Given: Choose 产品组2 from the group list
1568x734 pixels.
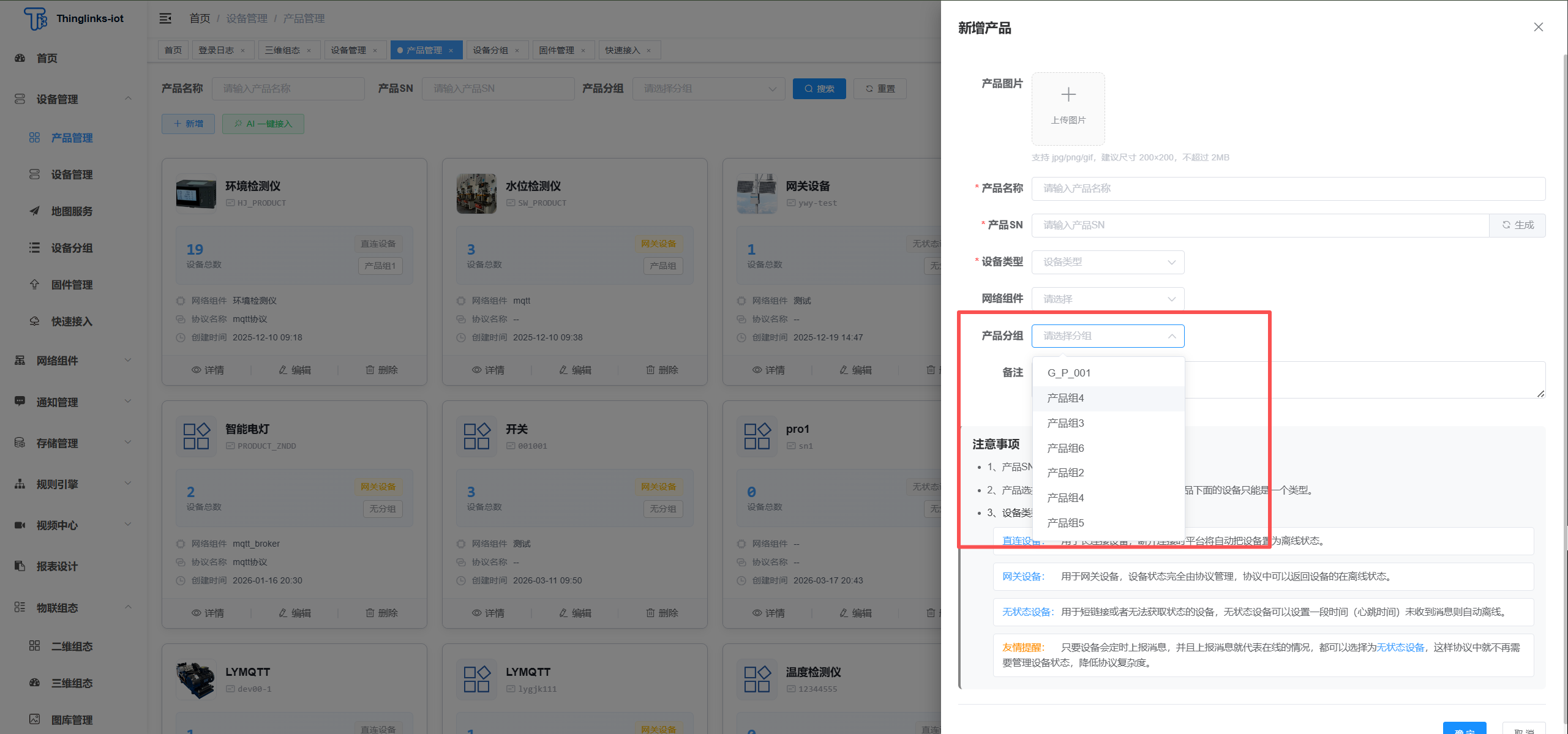Looking at the screenshot, I should (x=1108, y=473).
